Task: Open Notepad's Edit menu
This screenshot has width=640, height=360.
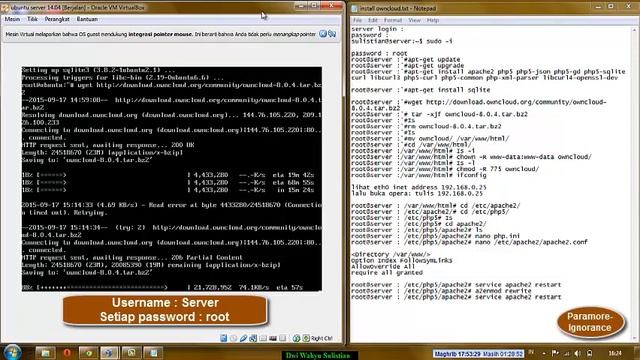Action: point(373,20)
